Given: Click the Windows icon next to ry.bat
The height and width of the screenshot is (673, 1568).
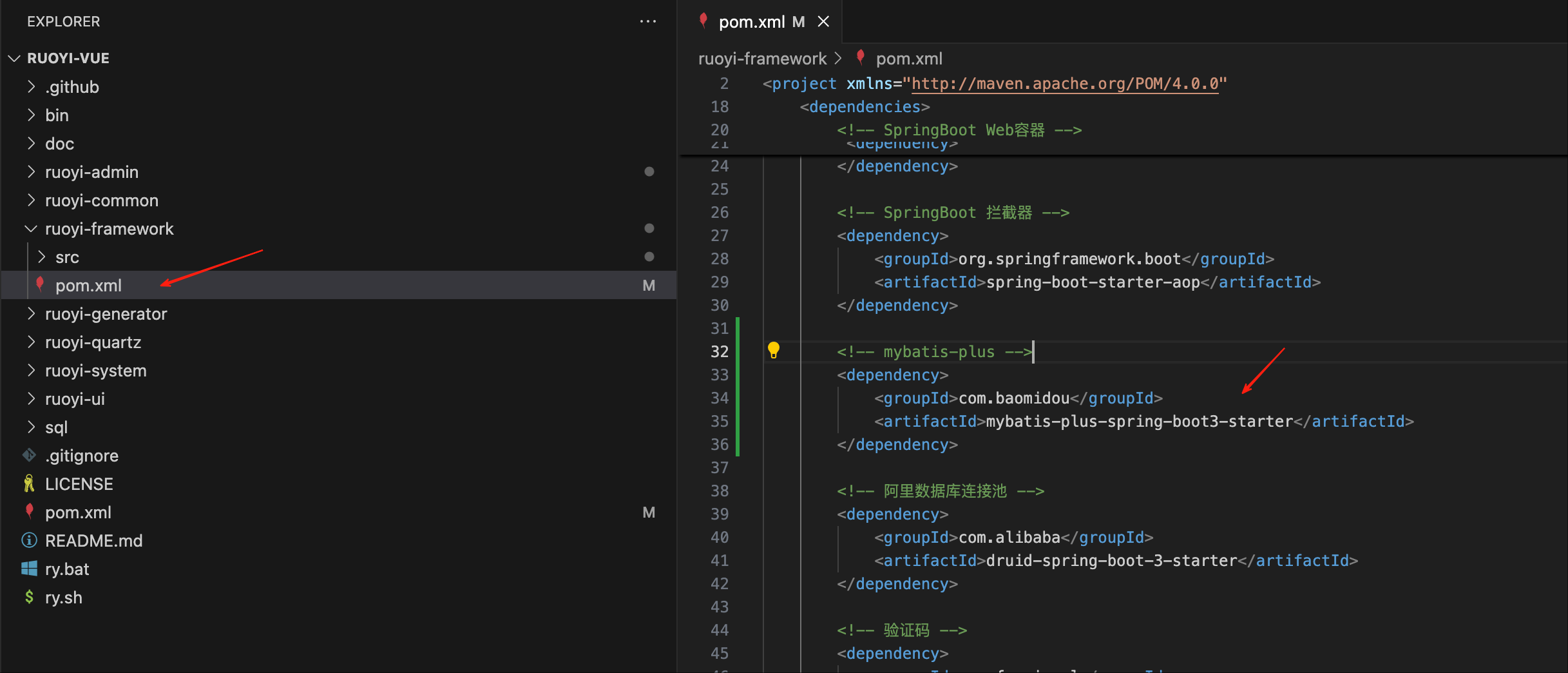Looking at the screenshot, I should [x=29, y=569].
